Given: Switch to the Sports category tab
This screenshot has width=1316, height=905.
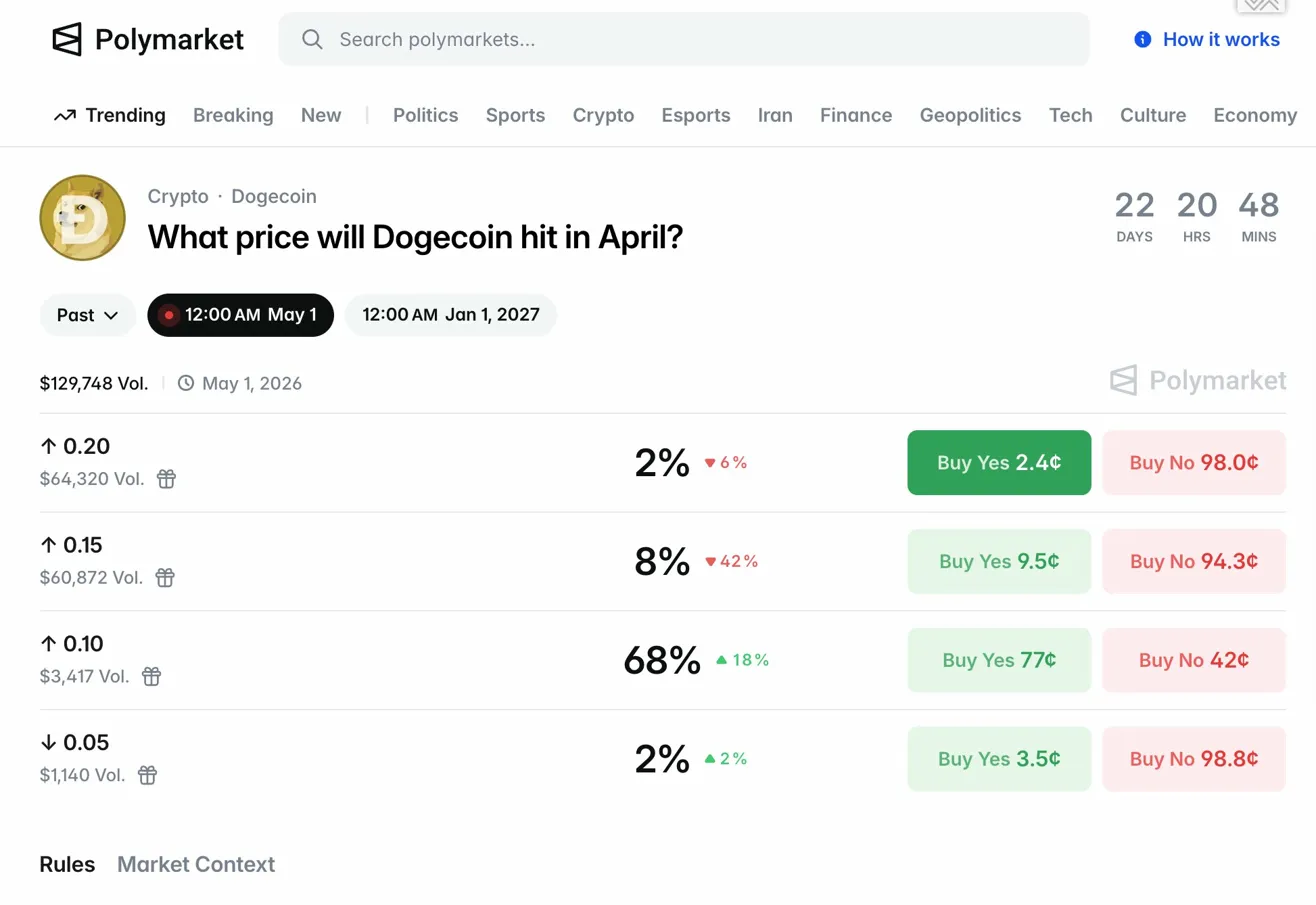Looking at the screenshot, I should 515,114.
